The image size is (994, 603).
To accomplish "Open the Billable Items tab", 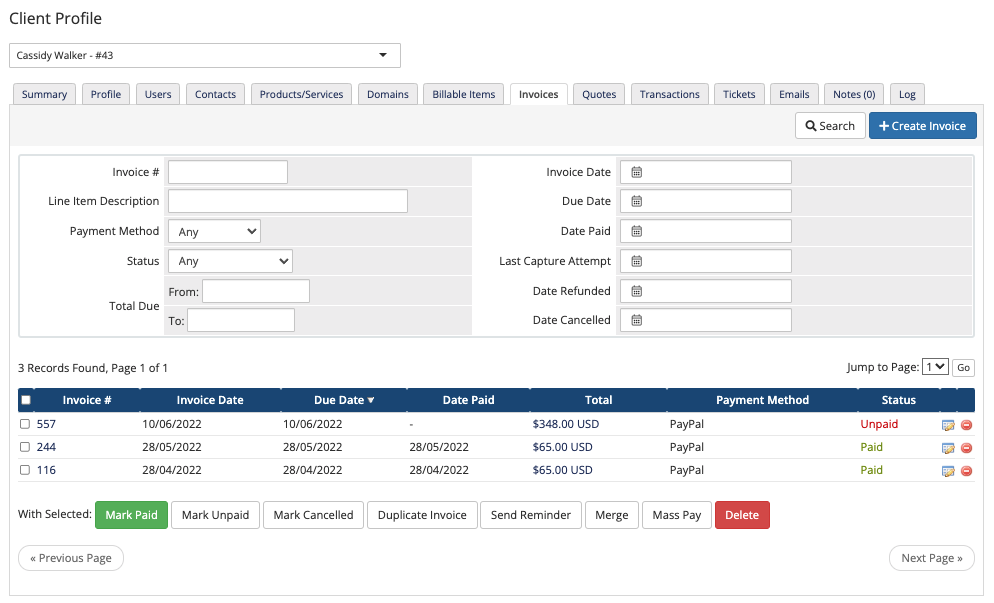I will [463, 93].
